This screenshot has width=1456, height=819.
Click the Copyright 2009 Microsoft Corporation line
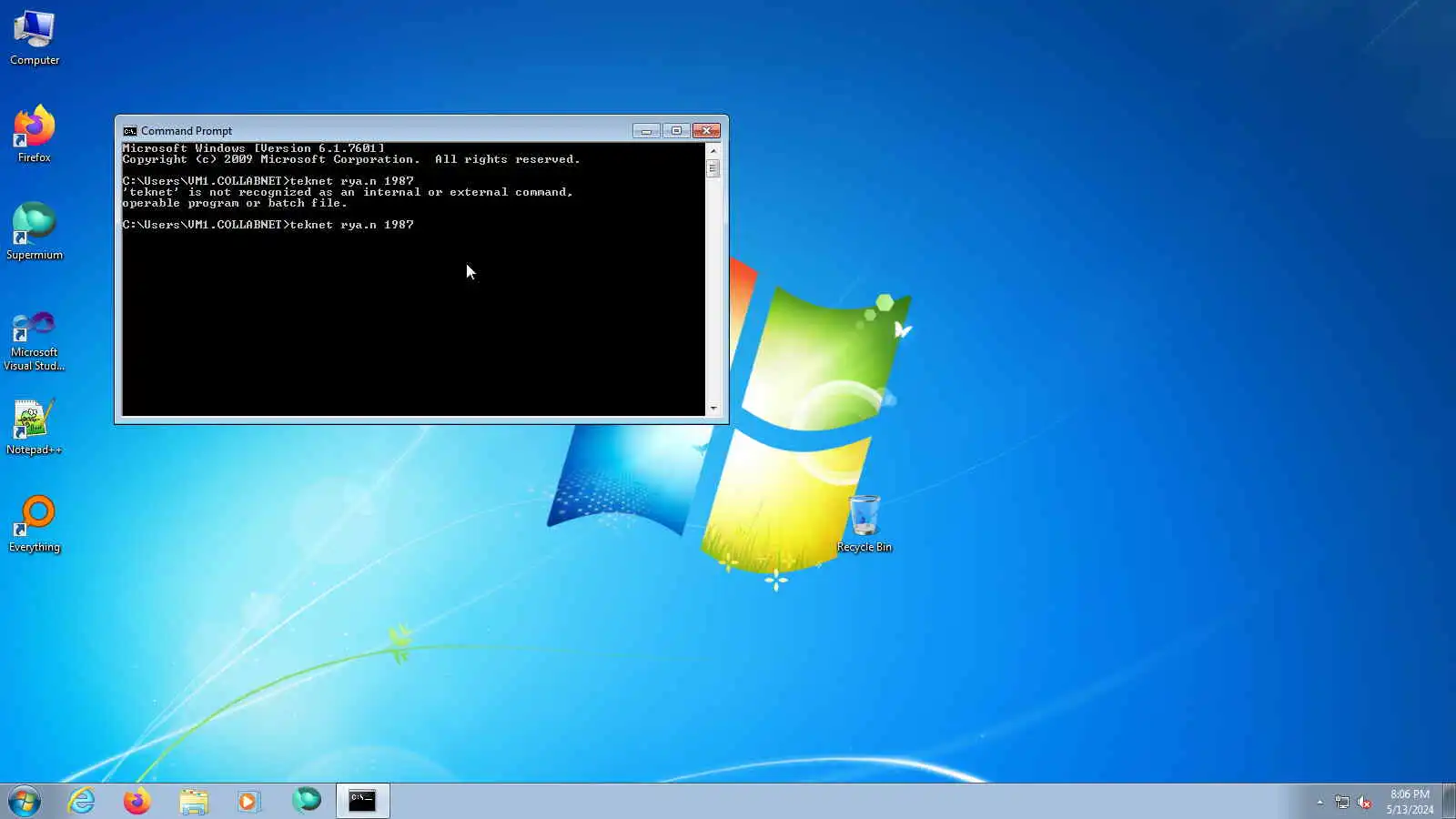(x=351, y=159)
